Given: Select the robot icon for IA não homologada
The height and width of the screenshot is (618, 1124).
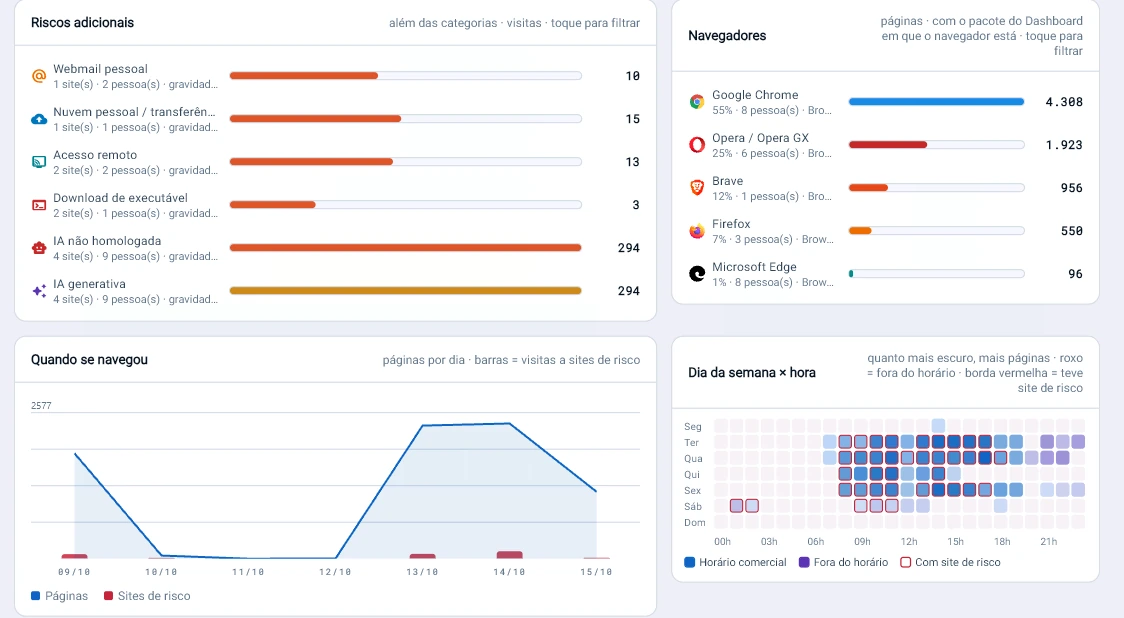Looking at the screenshot, I should pyautogui.click(x=39, y=248).
